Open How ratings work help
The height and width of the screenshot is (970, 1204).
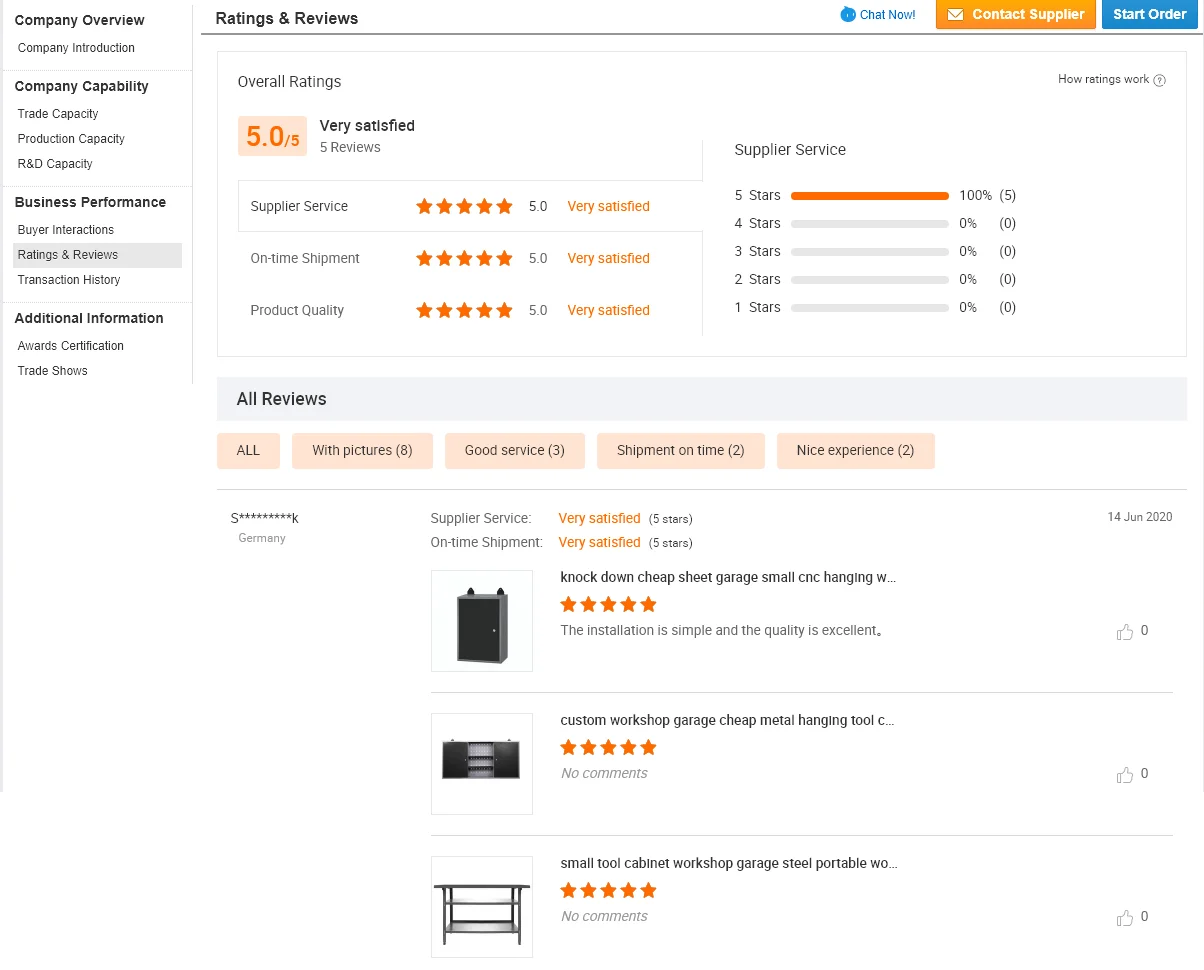coord(1103,79)
